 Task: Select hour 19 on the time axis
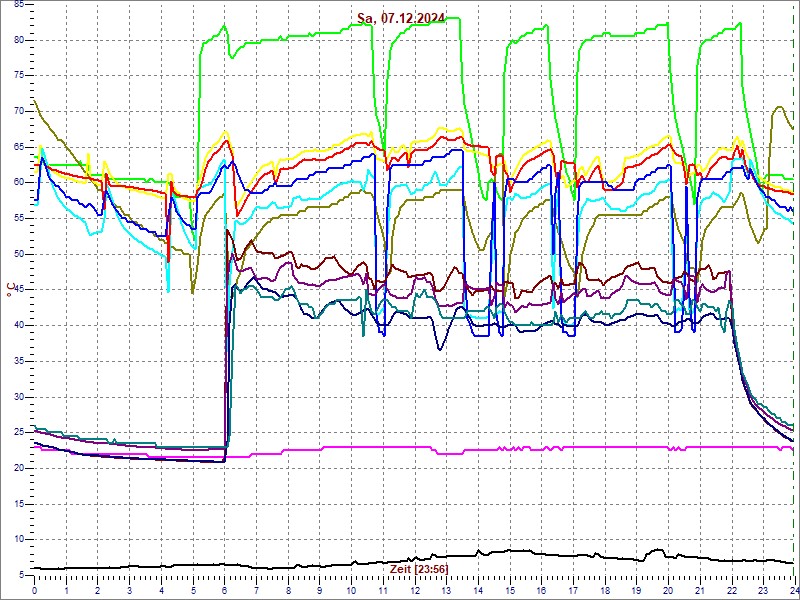pos(636,589)
